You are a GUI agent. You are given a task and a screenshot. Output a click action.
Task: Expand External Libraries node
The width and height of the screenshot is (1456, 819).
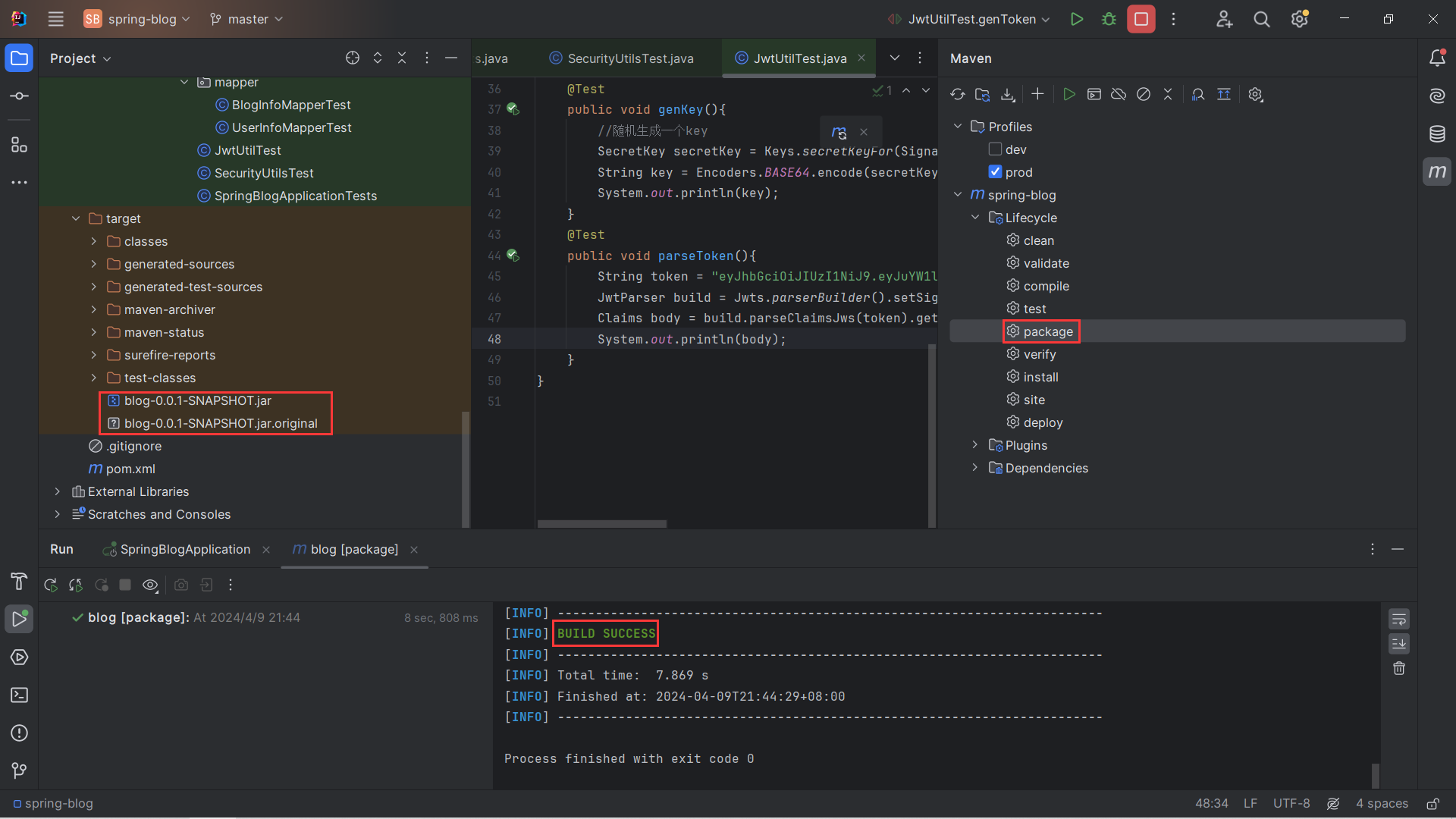pyautogui.click(x=58, y=491)
